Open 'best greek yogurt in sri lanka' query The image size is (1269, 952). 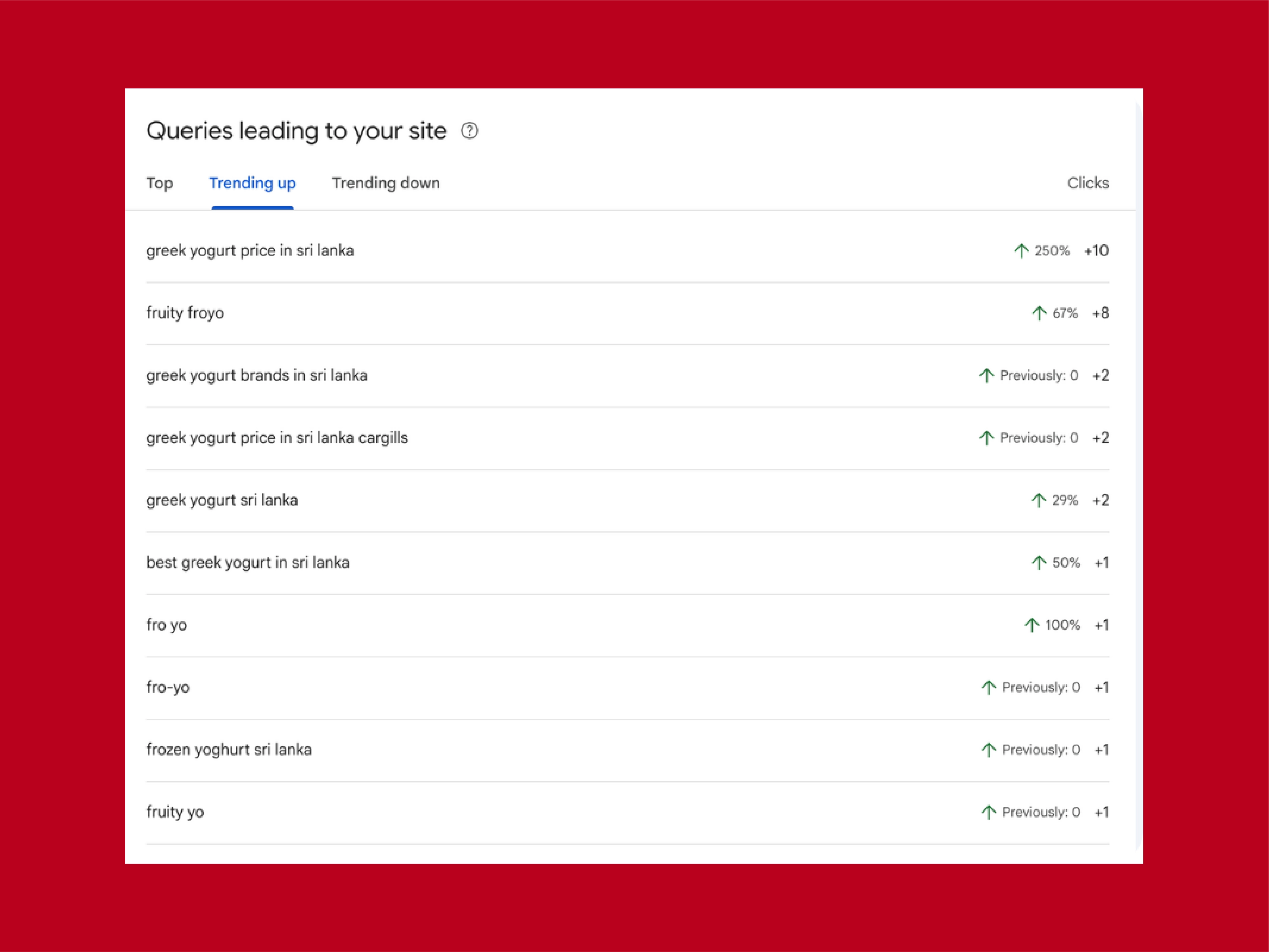(248, 562)
